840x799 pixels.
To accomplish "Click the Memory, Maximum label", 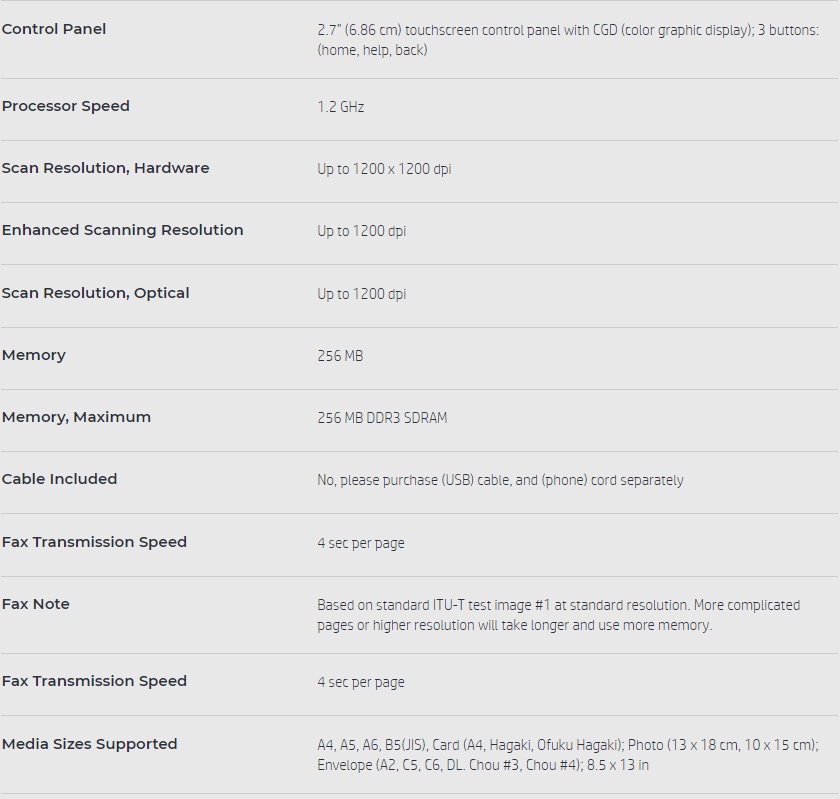I will (77, 417).
